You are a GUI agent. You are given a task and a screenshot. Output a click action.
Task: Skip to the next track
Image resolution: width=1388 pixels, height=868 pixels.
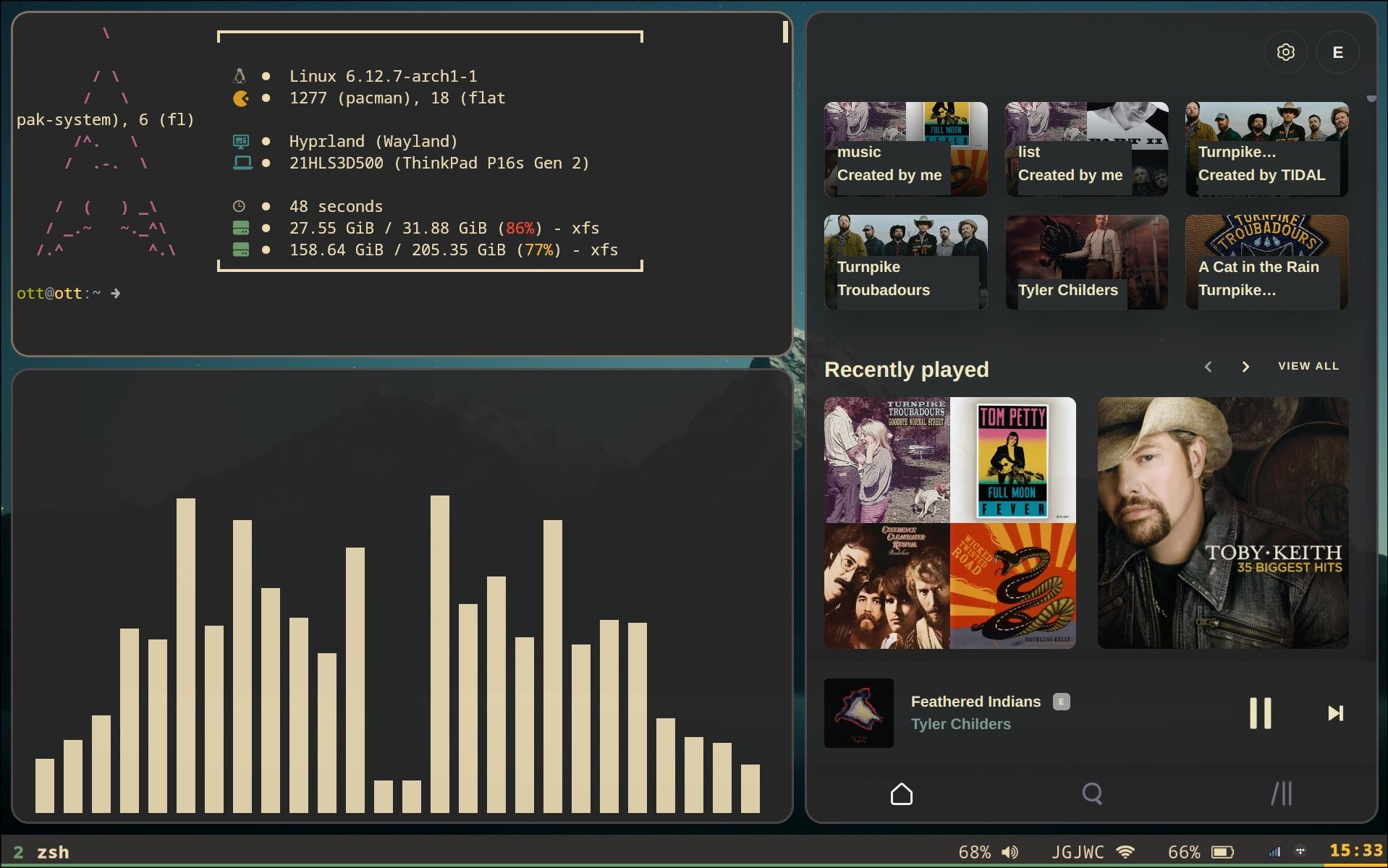pyautogui.click(x=1335, y=713)
